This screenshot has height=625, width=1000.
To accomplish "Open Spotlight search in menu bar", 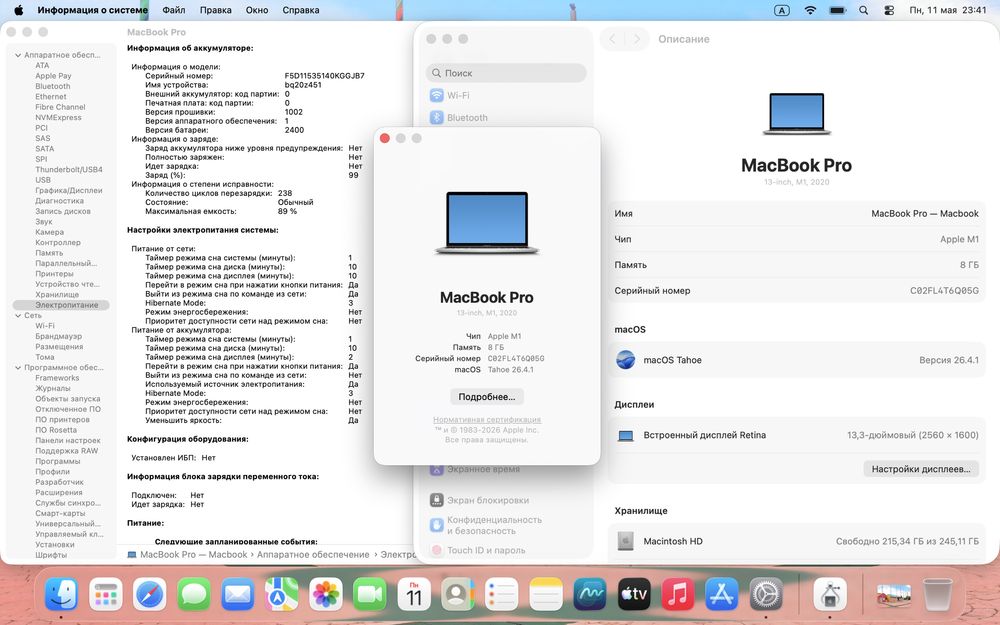I will click(x=864, y=10).
